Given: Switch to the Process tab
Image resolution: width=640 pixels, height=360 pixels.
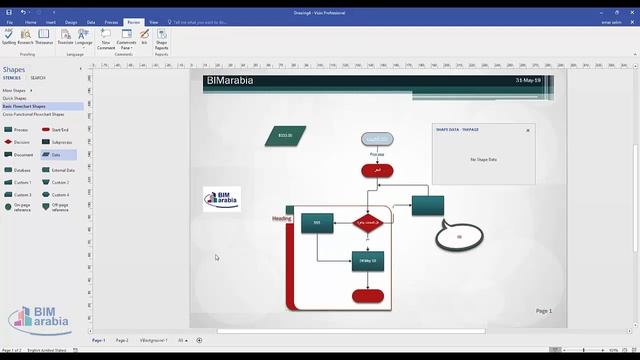Looking at the screenshot, I should click(x=111, y=22).
